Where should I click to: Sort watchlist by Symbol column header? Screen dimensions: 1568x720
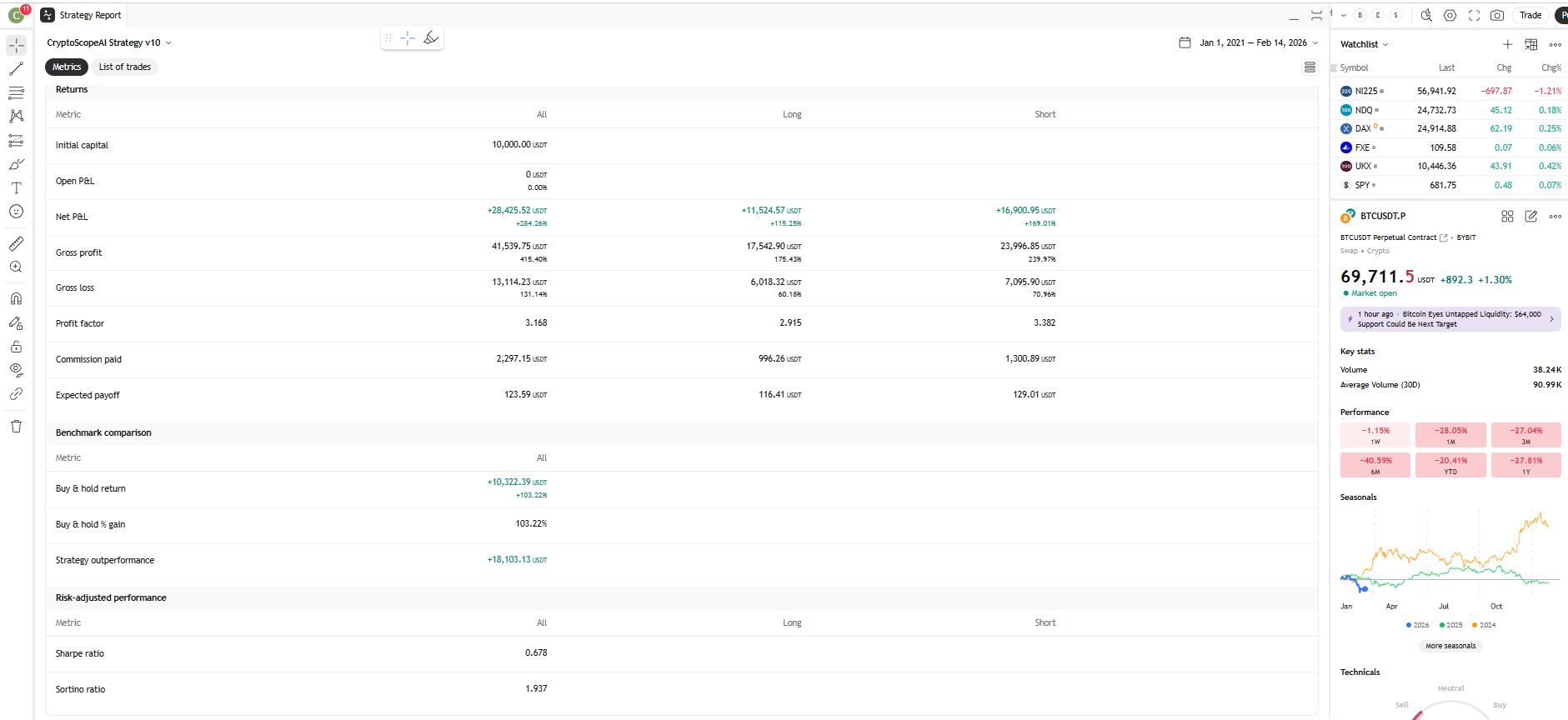pos(1355,67)
